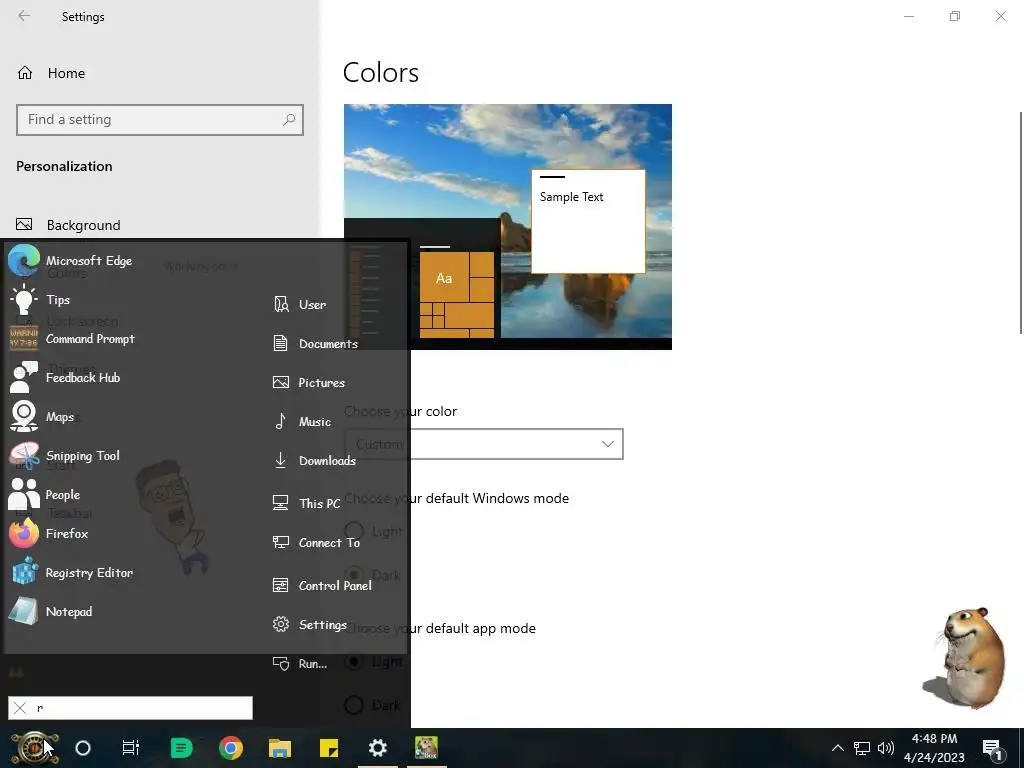Open Feedback Hub from start menu
1024x768 pixels.
65,378
